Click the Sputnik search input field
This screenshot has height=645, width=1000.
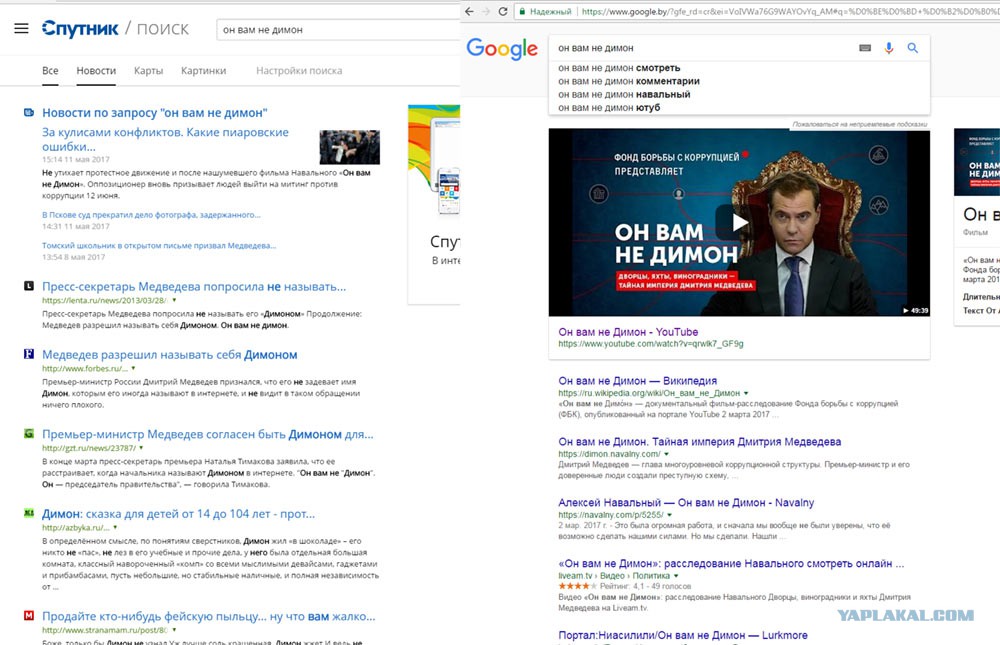click(x=338, y=30)
